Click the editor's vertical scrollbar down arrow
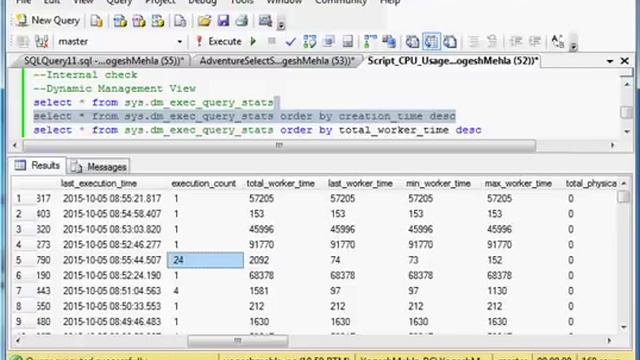The width and height of the screenshot is (640, 360). tap(627, 131)
